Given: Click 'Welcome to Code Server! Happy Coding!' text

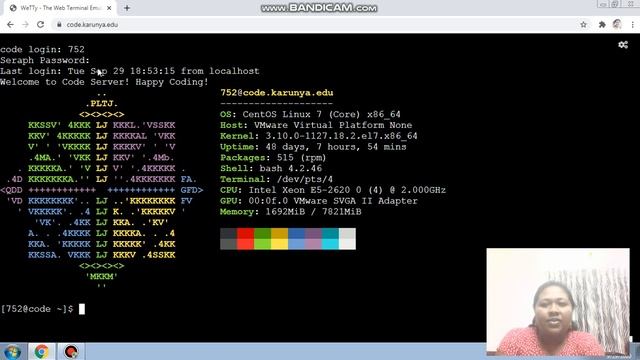Looking at the screenshot, I should (104, 82).
